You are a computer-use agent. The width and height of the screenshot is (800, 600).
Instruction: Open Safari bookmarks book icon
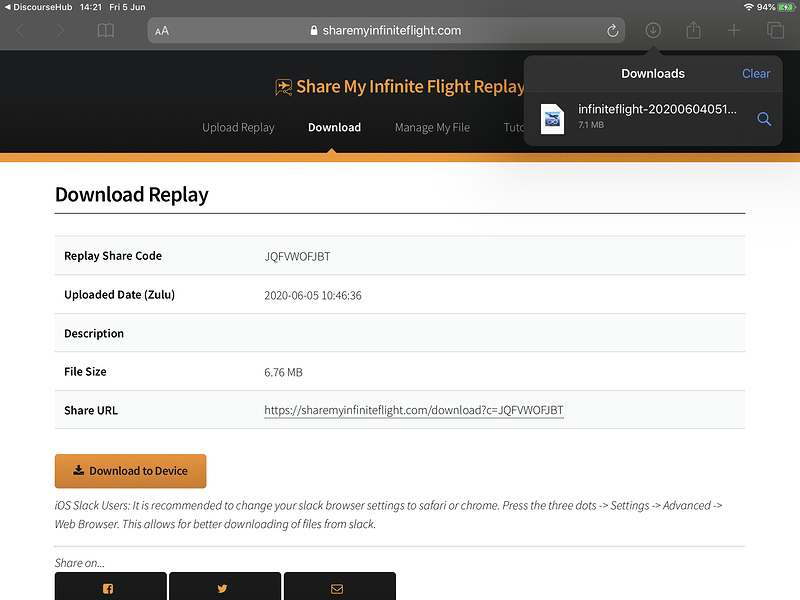pos(106,31)
